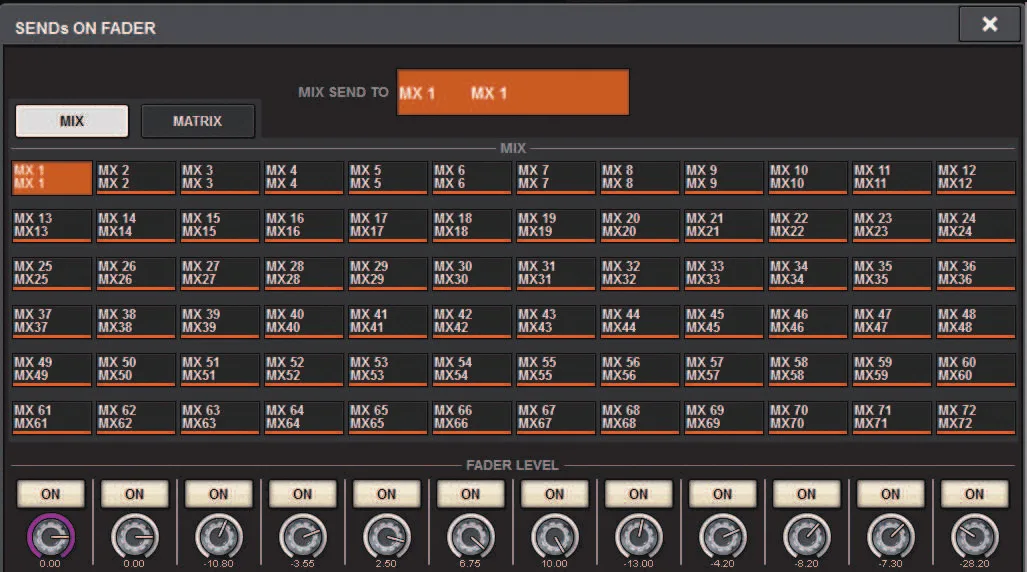Select the MX 13 mix bus button
The height and width of the screenshot is (572, 1027).
click(52, 225)
